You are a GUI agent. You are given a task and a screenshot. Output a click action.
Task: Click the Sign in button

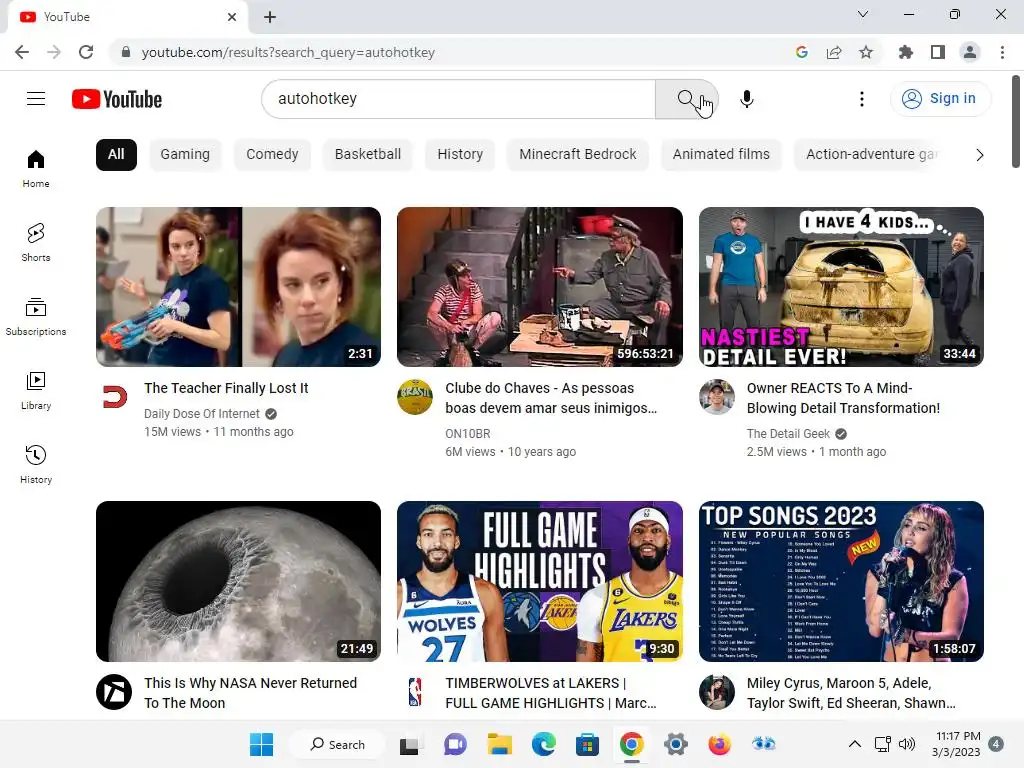(940, 99)
